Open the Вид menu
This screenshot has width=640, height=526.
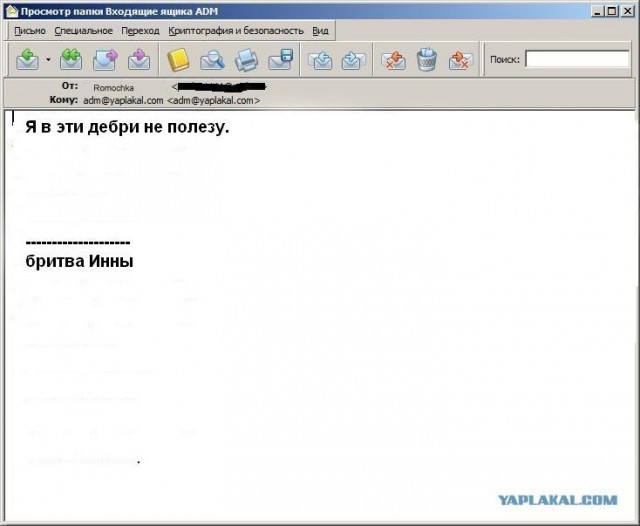point(320,31)
